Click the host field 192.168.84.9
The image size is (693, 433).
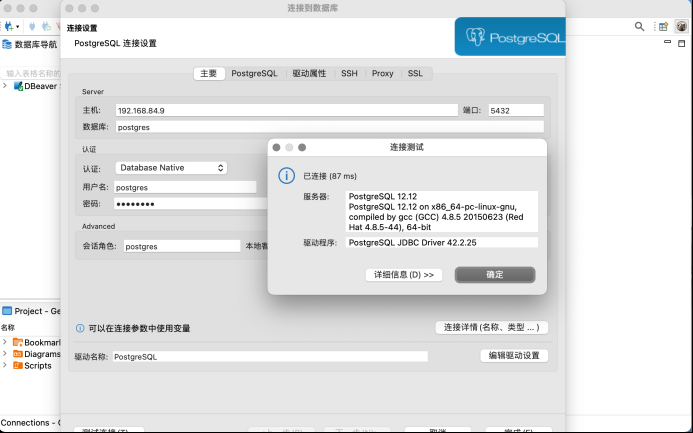(x=286, y=110)
